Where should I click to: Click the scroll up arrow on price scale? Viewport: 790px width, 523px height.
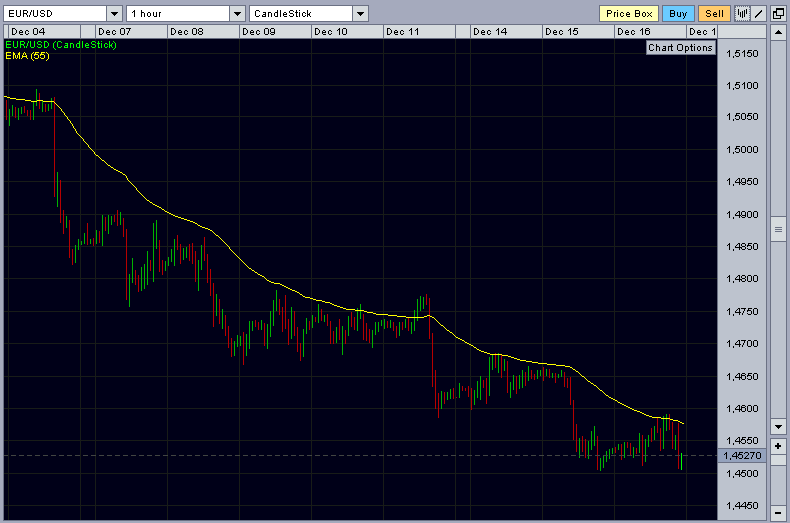(x=778, y=32)
